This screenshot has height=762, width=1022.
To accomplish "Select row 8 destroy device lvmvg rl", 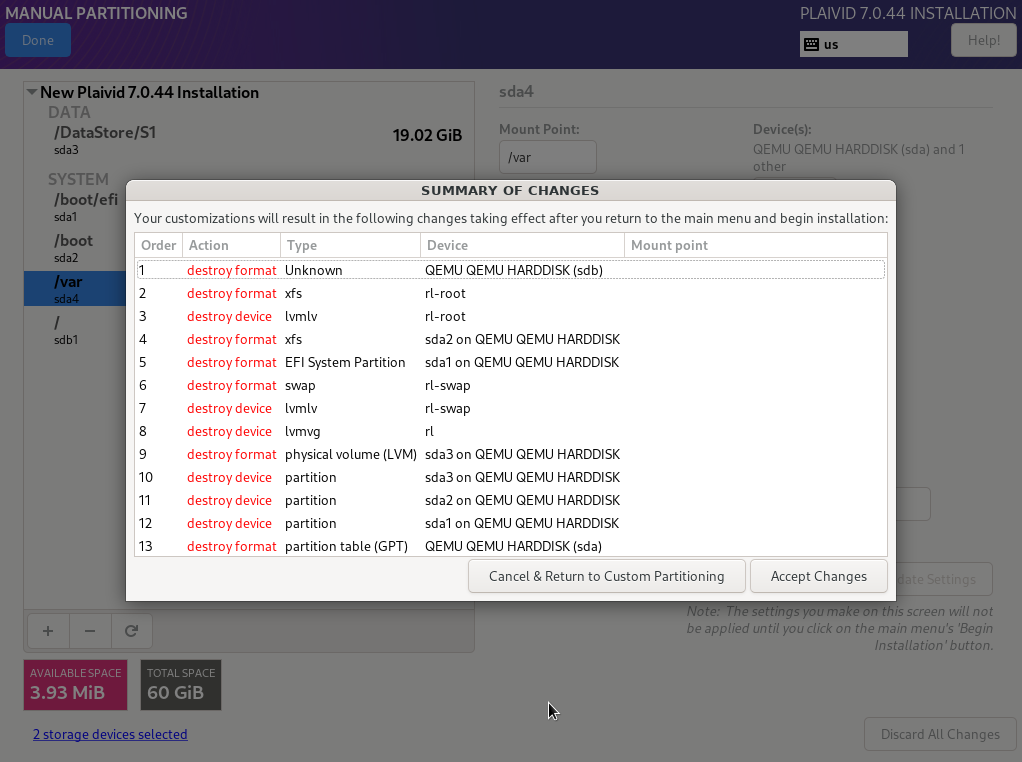I will (511, 432).
